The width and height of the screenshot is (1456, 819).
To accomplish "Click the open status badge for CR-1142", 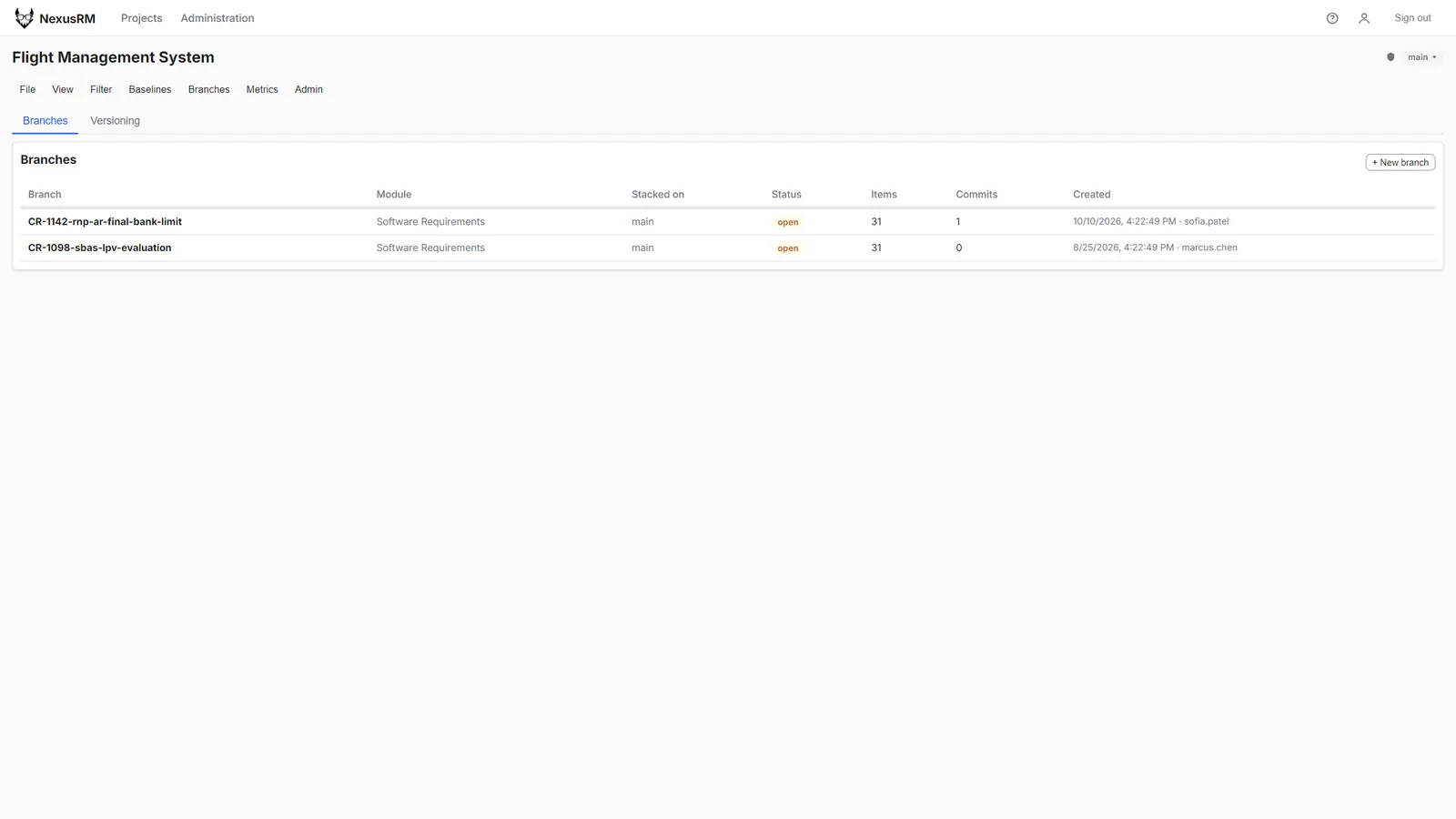I will pos(788,222).
